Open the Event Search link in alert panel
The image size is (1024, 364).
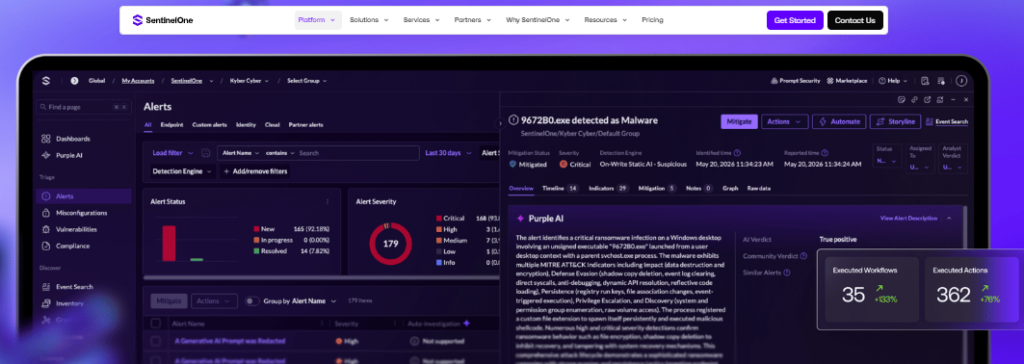coord(948,122)
